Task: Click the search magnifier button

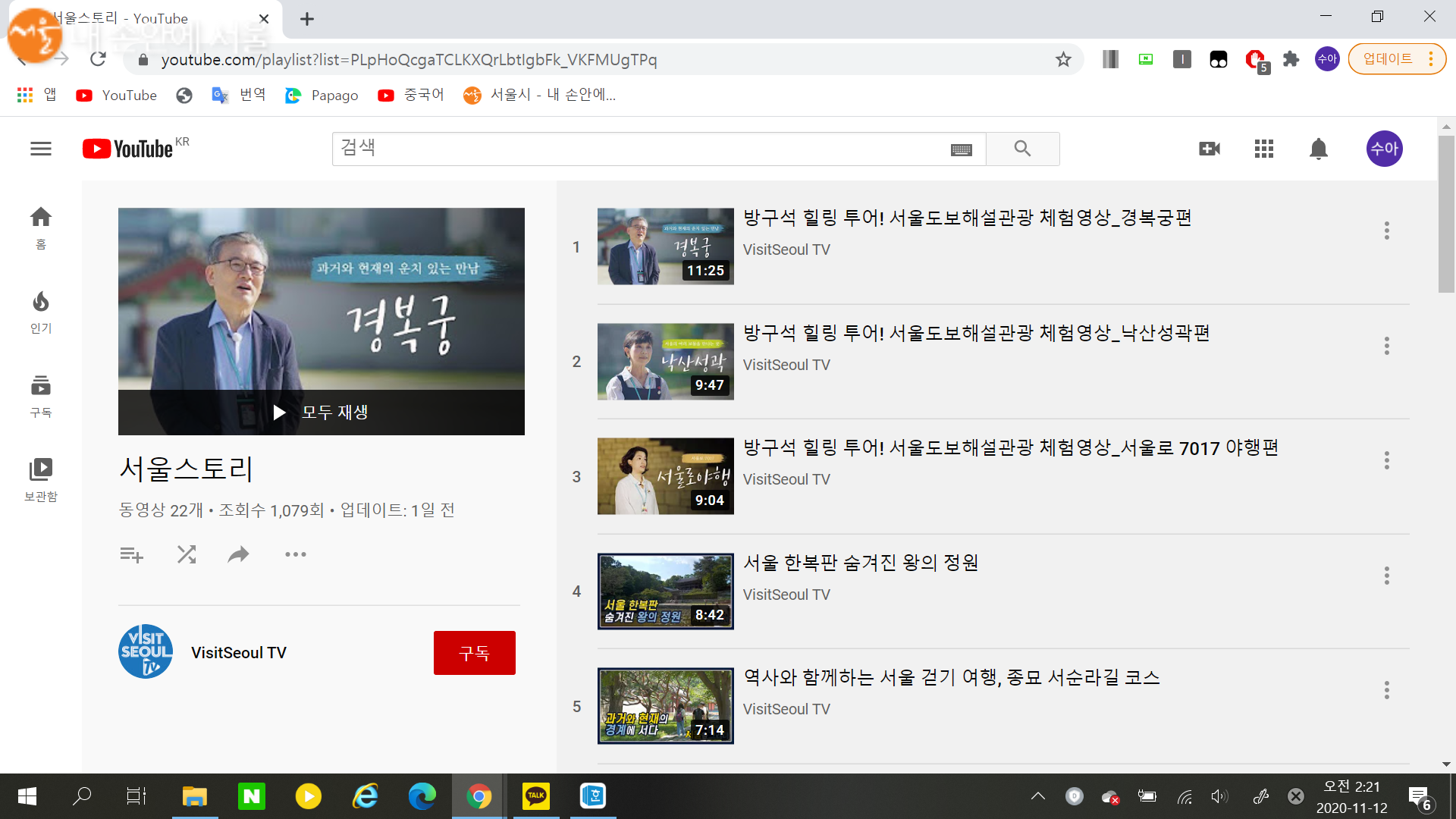Action: coord(1022,149)
